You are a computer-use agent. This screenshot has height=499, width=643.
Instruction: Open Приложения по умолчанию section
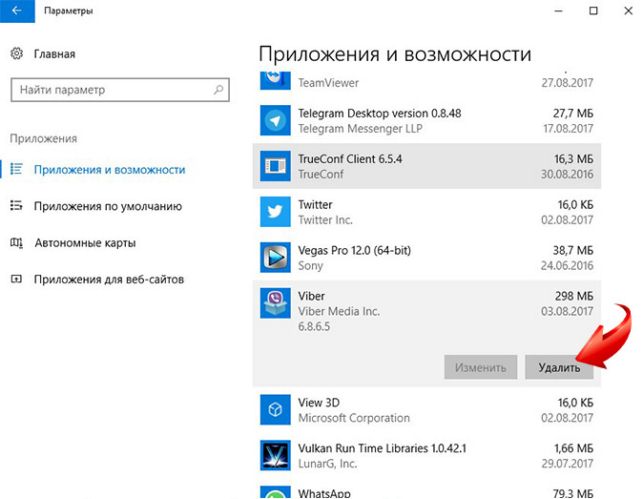[x=108, y=206]
